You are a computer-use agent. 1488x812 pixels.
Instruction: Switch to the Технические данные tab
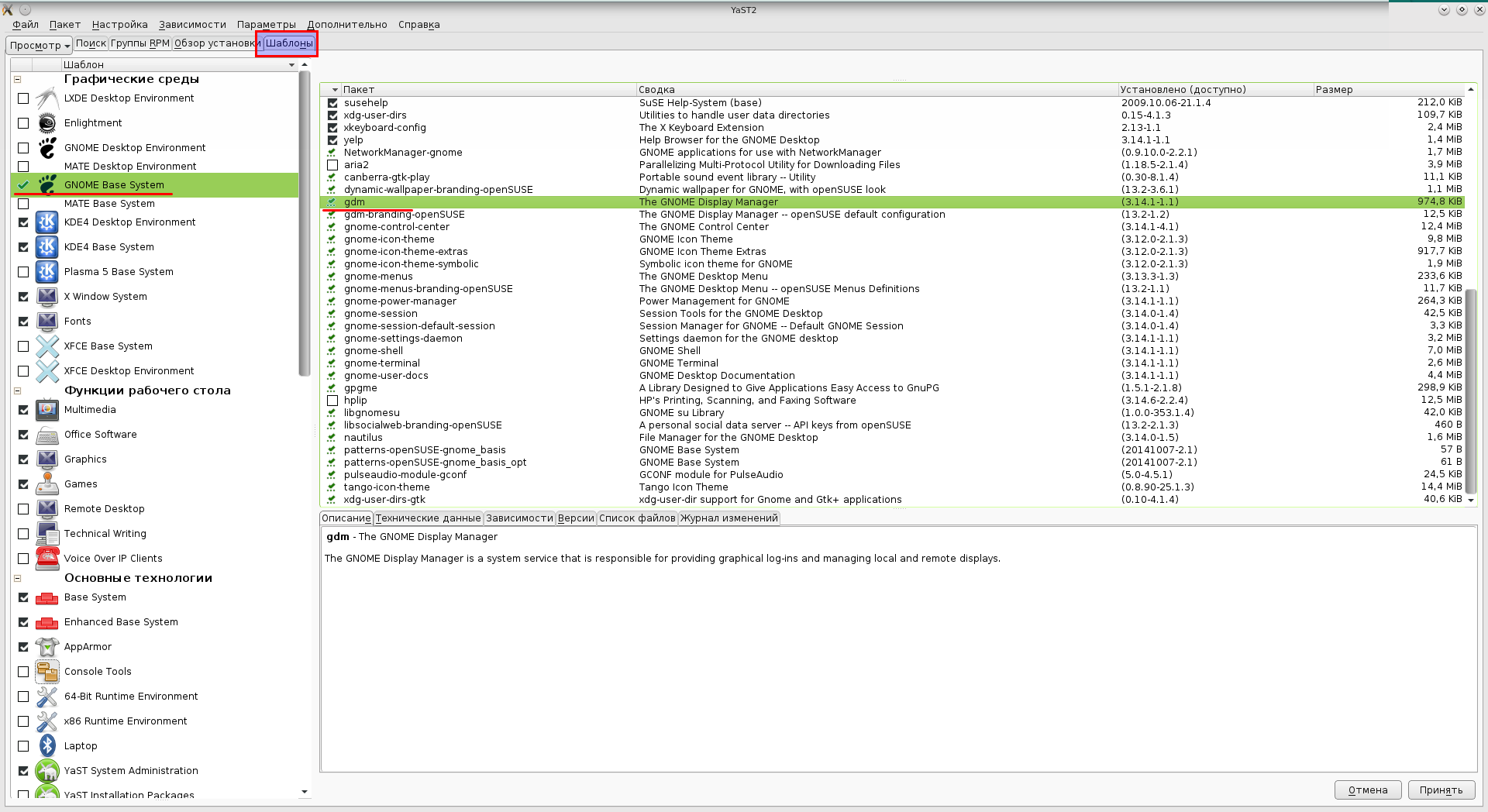(429, 518)
